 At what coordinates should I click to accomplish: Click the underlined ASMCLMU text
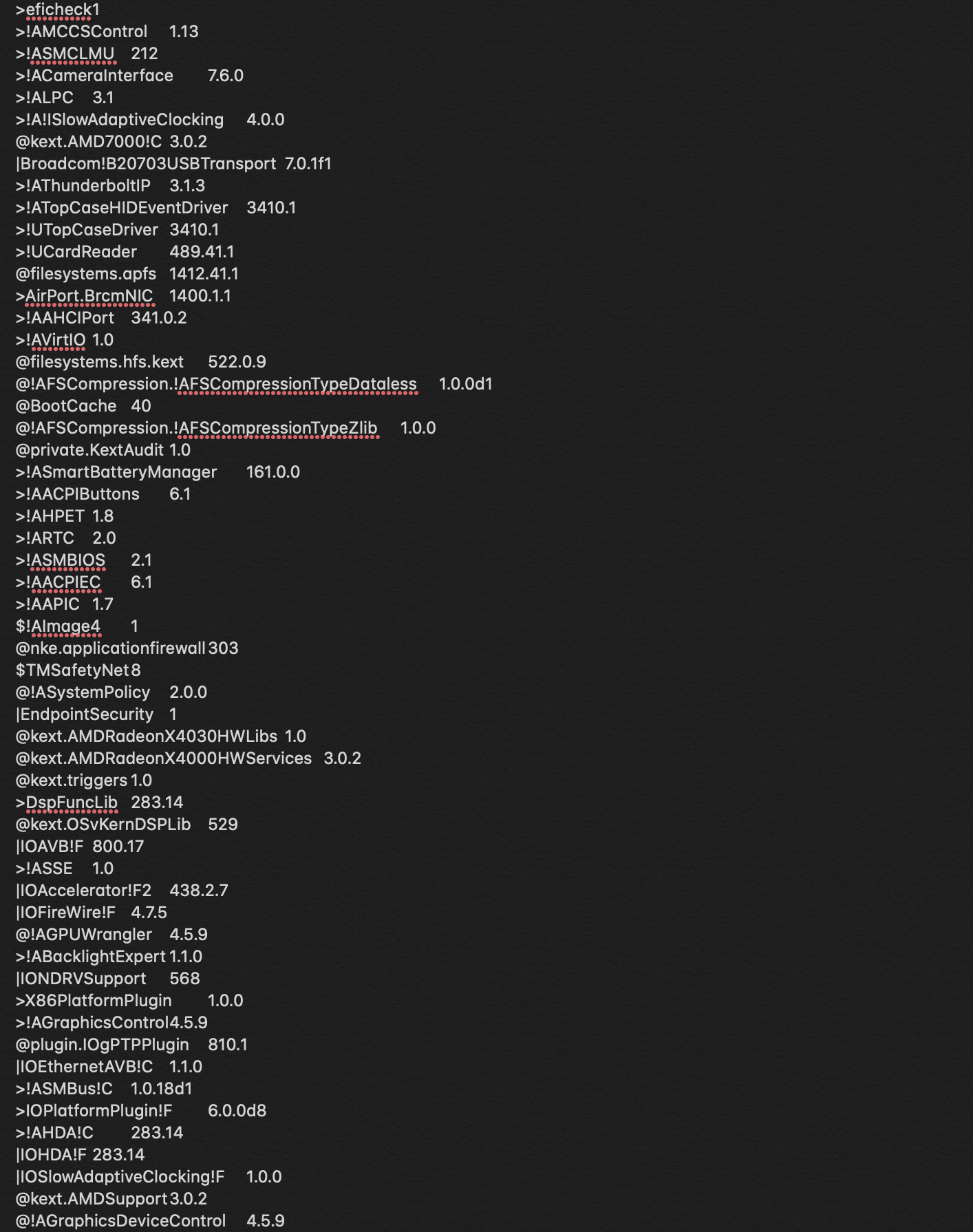click(x=72, y=54)
